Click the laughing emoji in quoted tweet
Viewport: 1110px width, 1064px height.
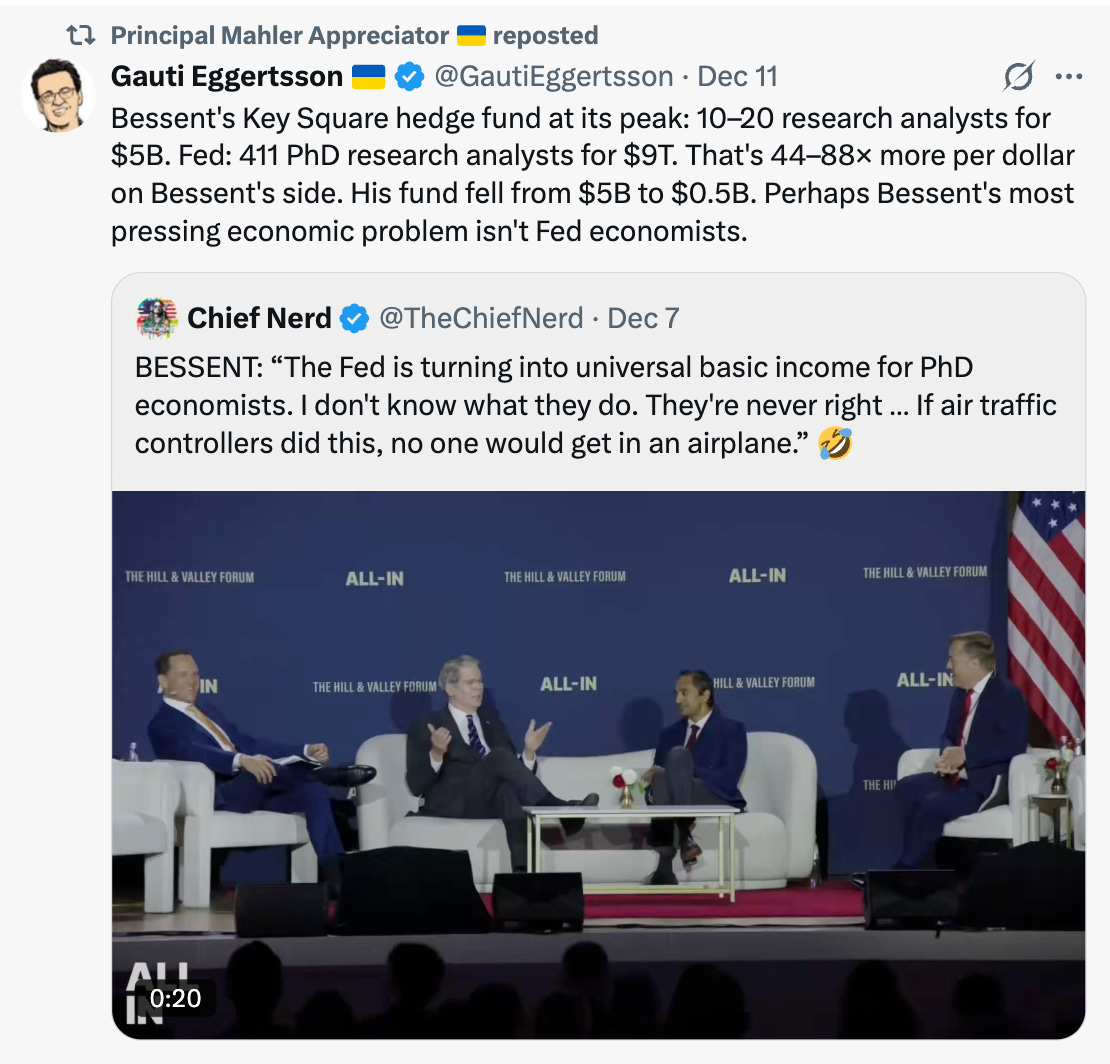point(835,443)
